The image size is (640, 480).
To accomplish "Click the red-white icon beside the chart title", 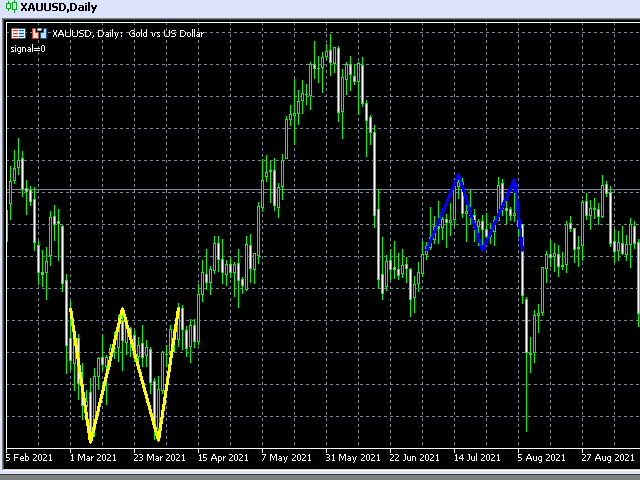I will pyautogui.click(x=38, y=33).
